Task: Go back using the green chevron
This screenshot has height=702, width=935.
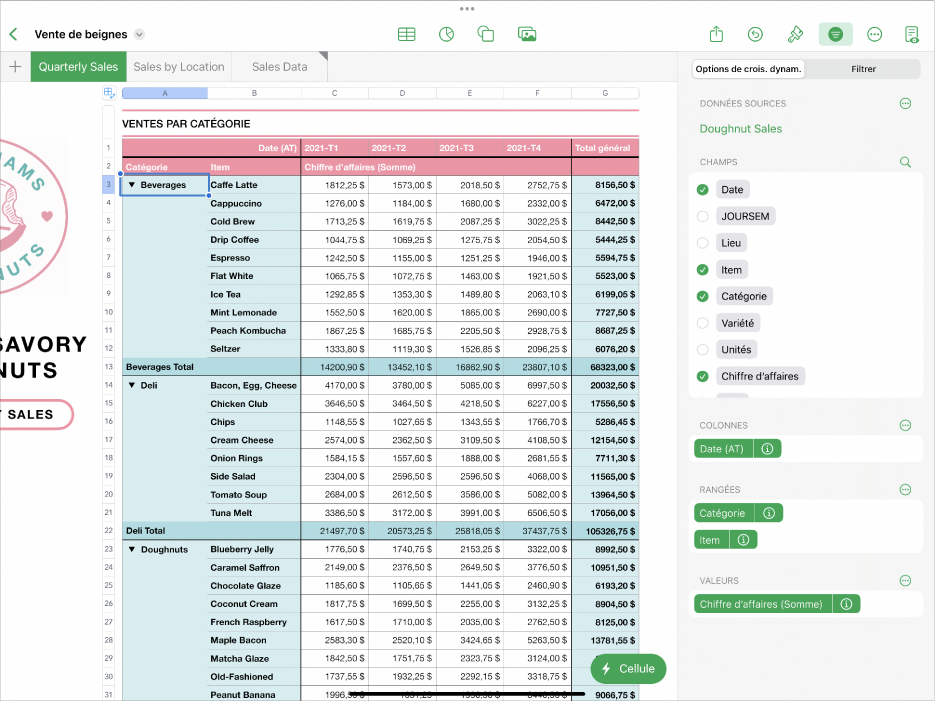Action: click(14, 34)
